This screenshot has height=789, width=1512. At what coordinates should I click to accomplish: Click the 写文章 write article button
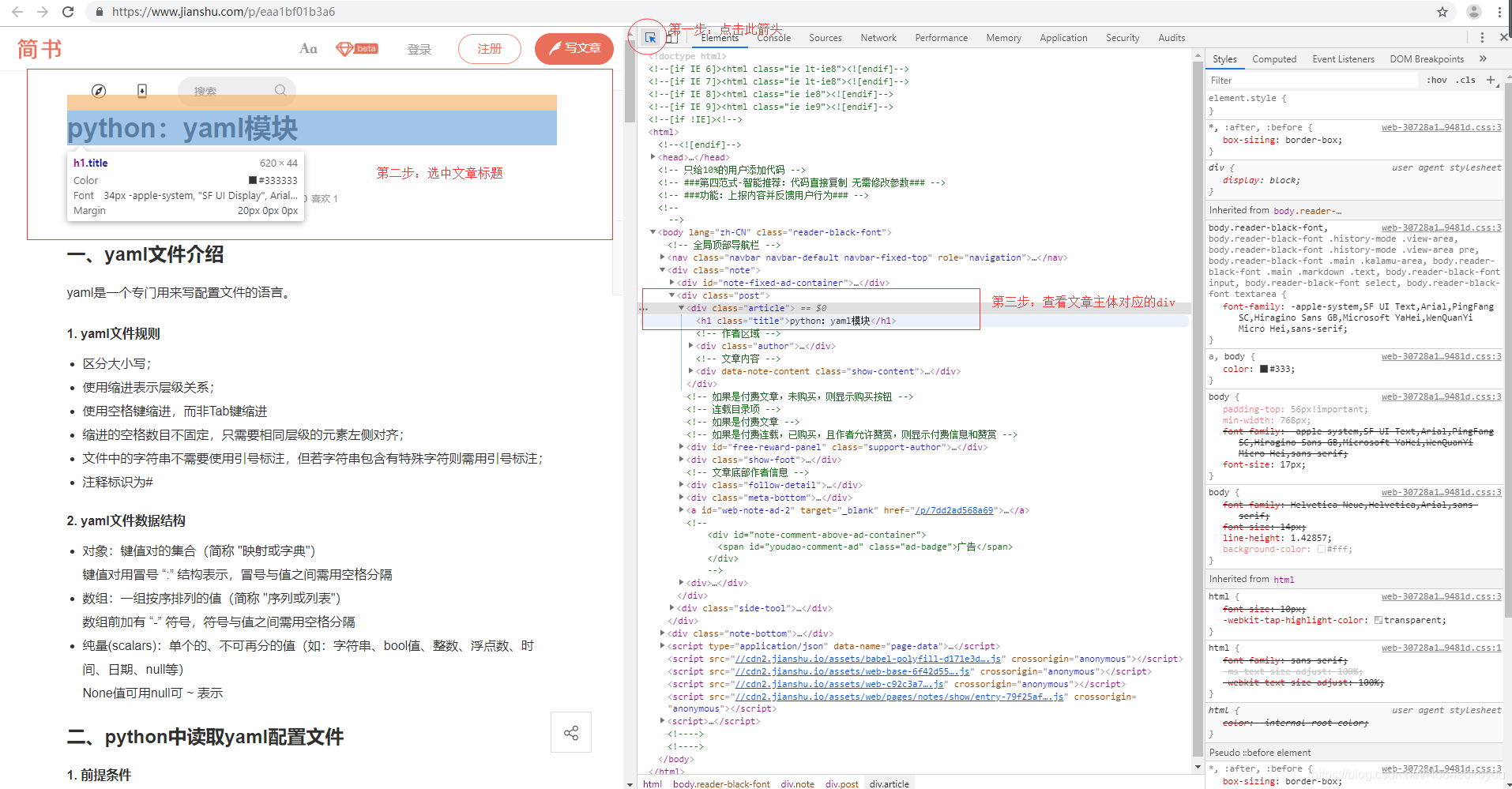[x=574, y=49]
